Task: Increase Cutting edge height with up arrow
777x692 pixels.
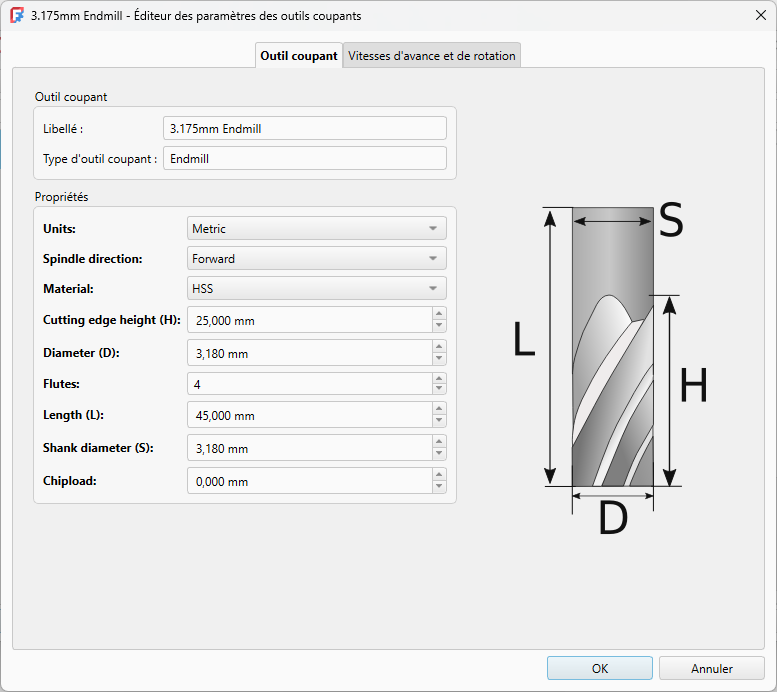Action: [439, 314]
